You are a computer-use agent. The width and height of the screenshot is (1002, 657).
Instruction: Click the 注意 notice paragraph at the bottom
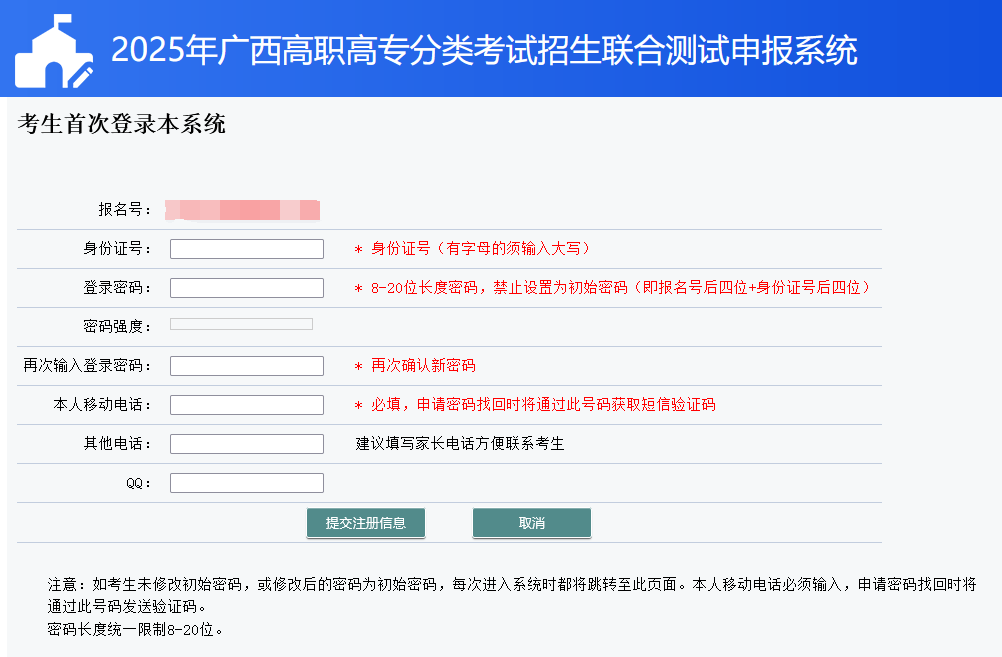coord(511,594)
